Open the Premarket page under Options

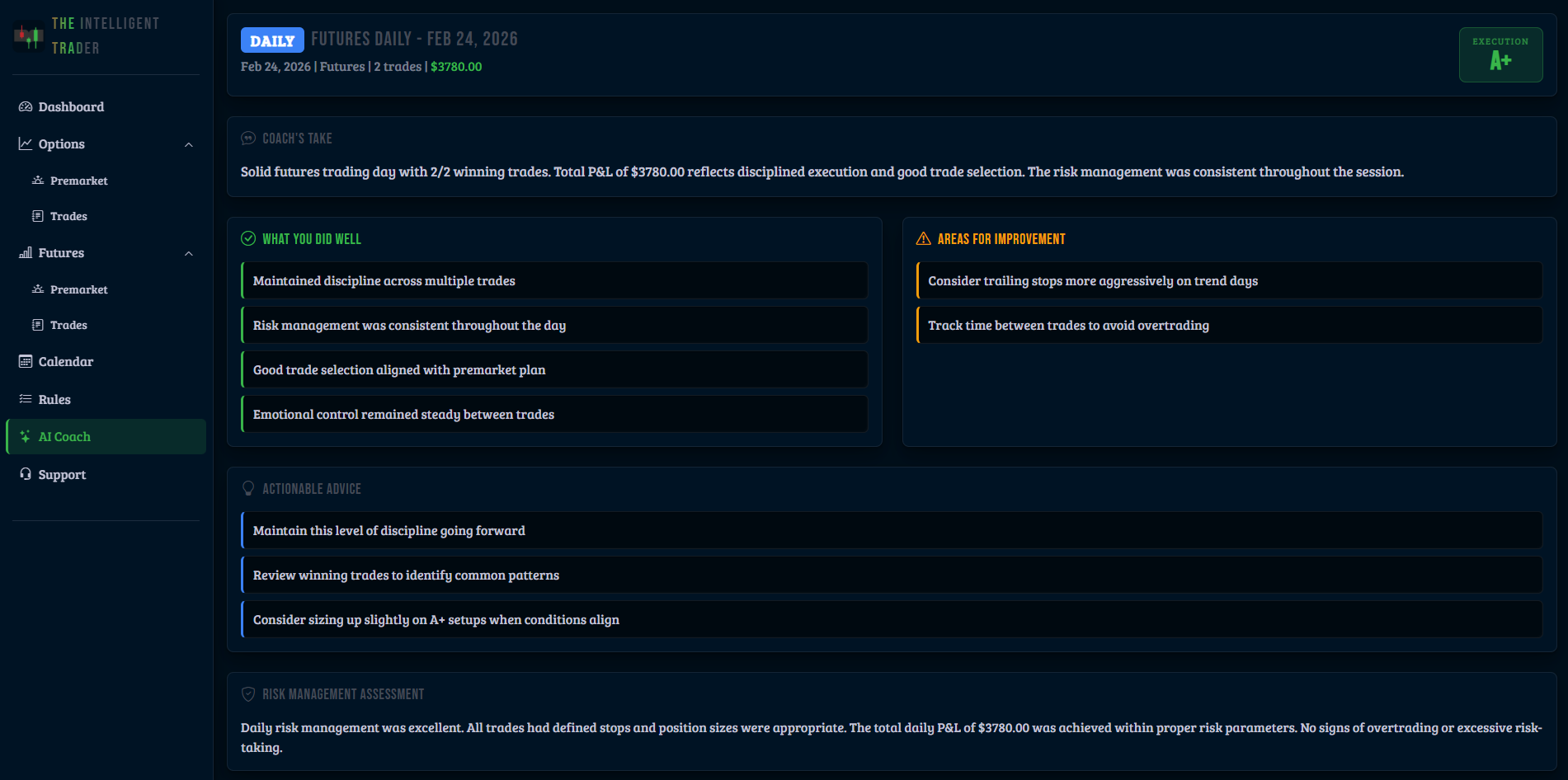(78, 180)
